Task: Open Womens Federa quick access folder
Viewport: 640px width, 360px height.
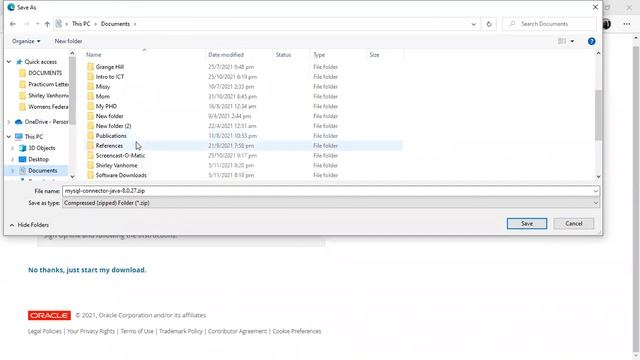Action: [x=48, y=107]
